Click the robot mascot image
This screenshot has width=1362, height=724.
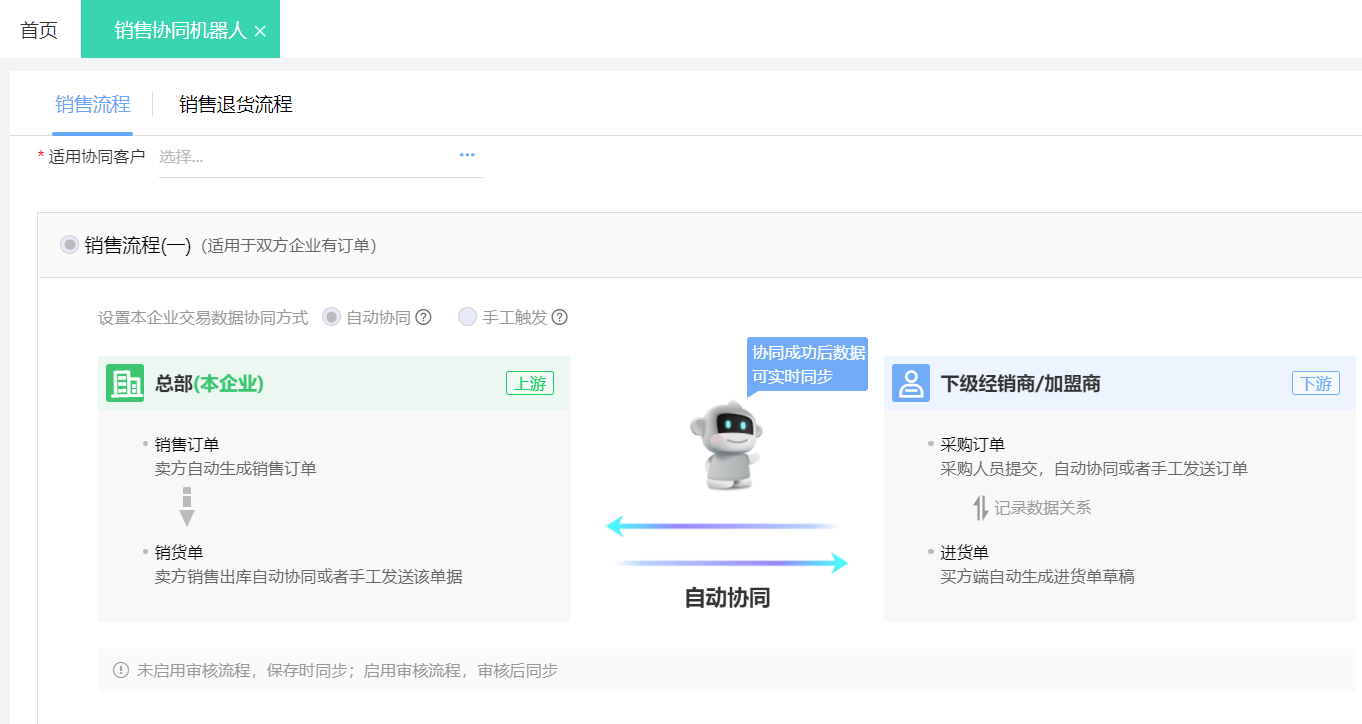click(x=725, y=446)
